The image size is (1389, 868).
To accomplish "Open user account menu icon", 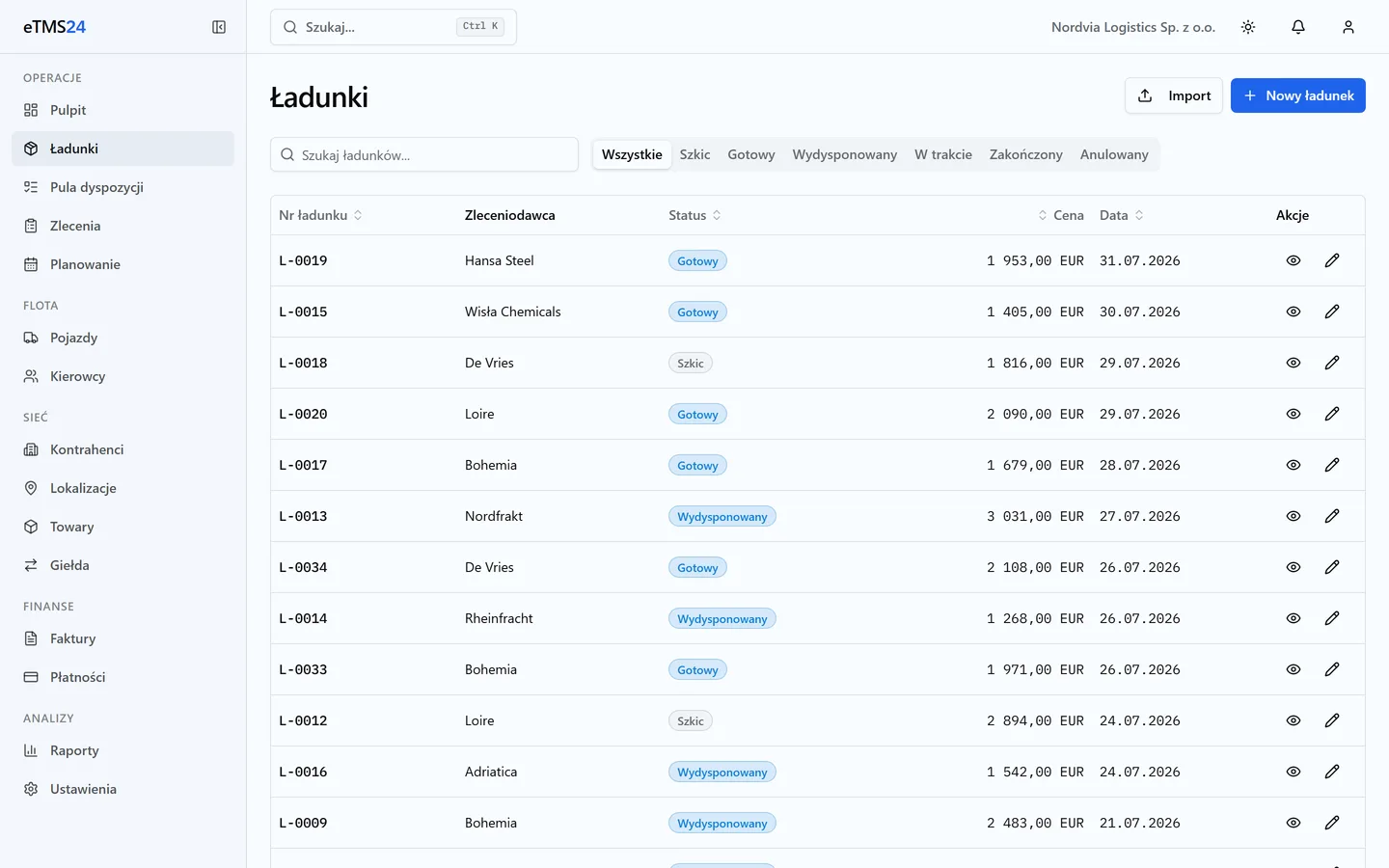I will point(1348,27).
